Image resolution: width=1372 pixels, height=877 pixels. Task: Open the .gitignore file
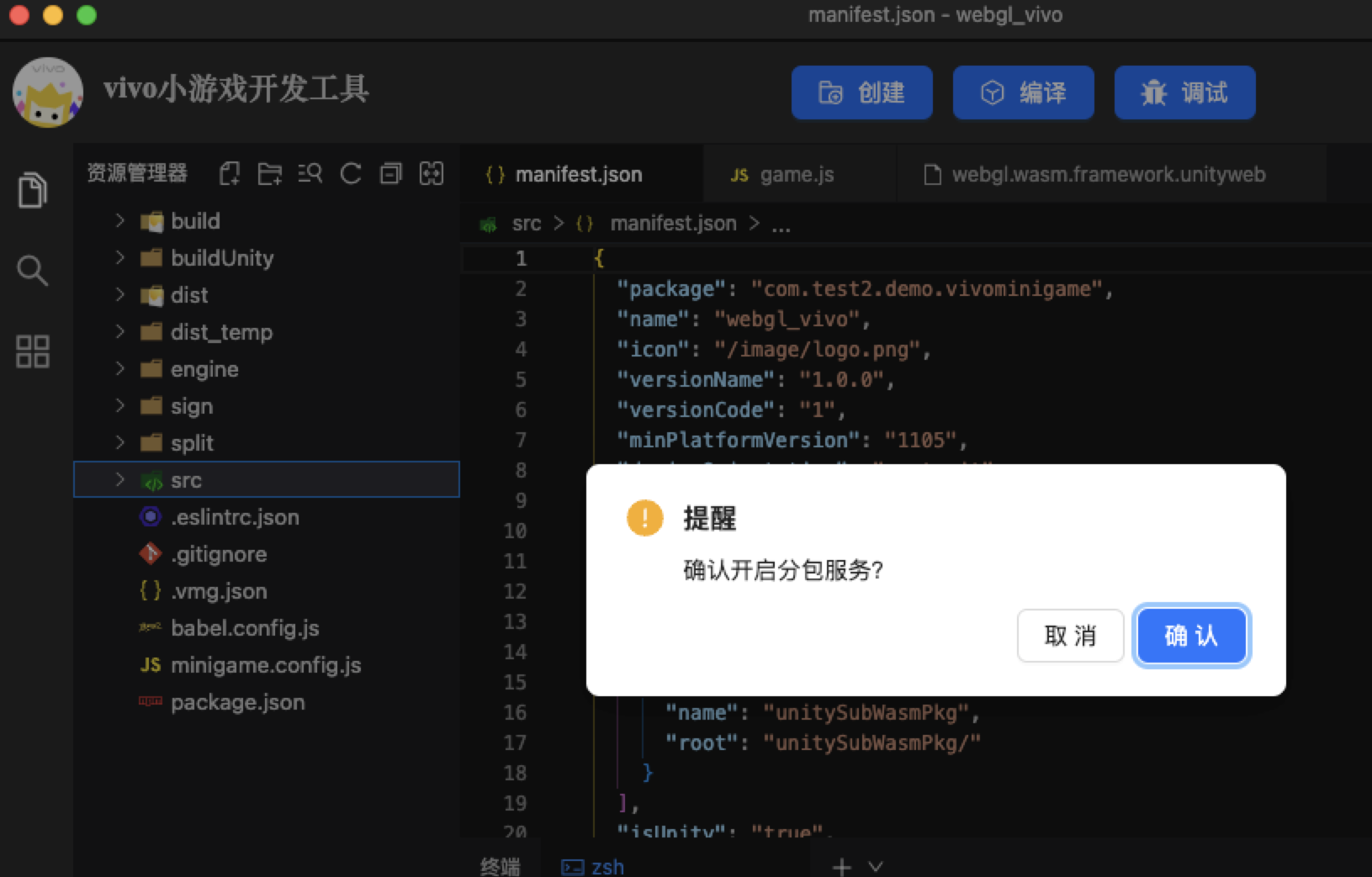click(219, 554)
